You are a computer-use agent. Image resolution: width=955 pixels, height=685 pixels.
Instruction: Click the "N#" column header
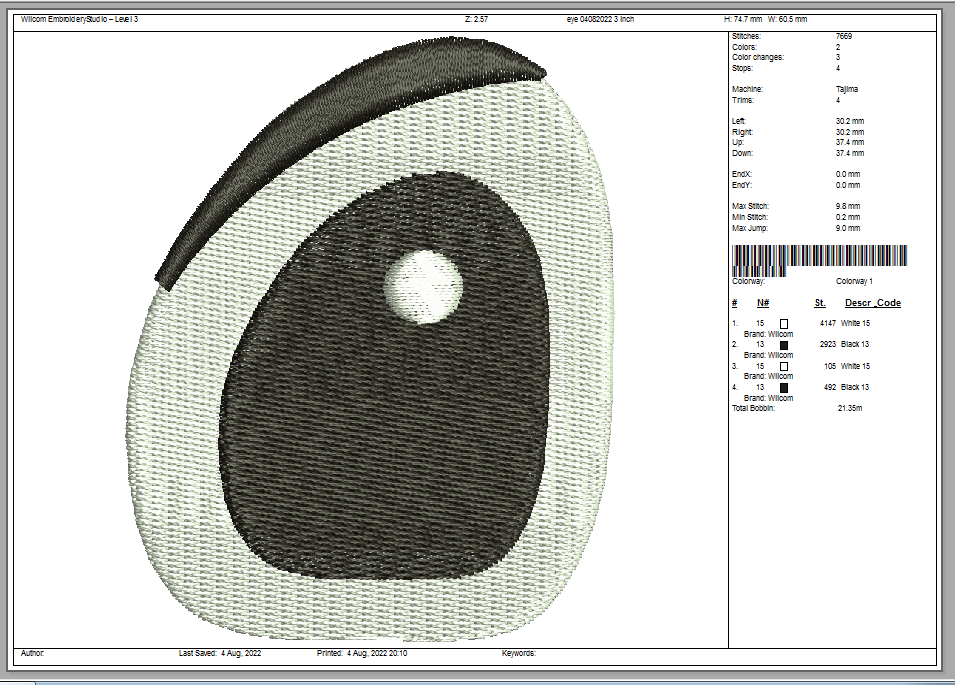click(x=762, y=303)
